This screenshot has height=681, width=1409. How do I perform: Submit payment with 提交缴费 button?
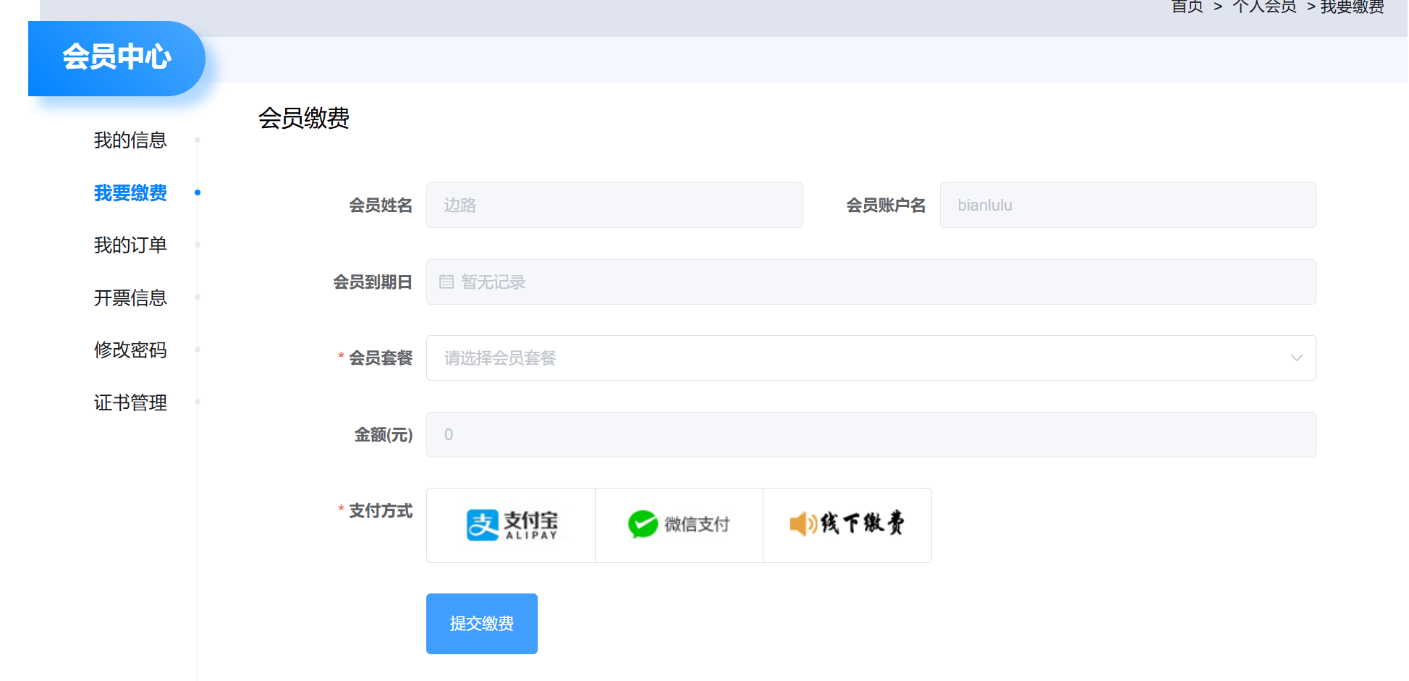click(482, 624)
